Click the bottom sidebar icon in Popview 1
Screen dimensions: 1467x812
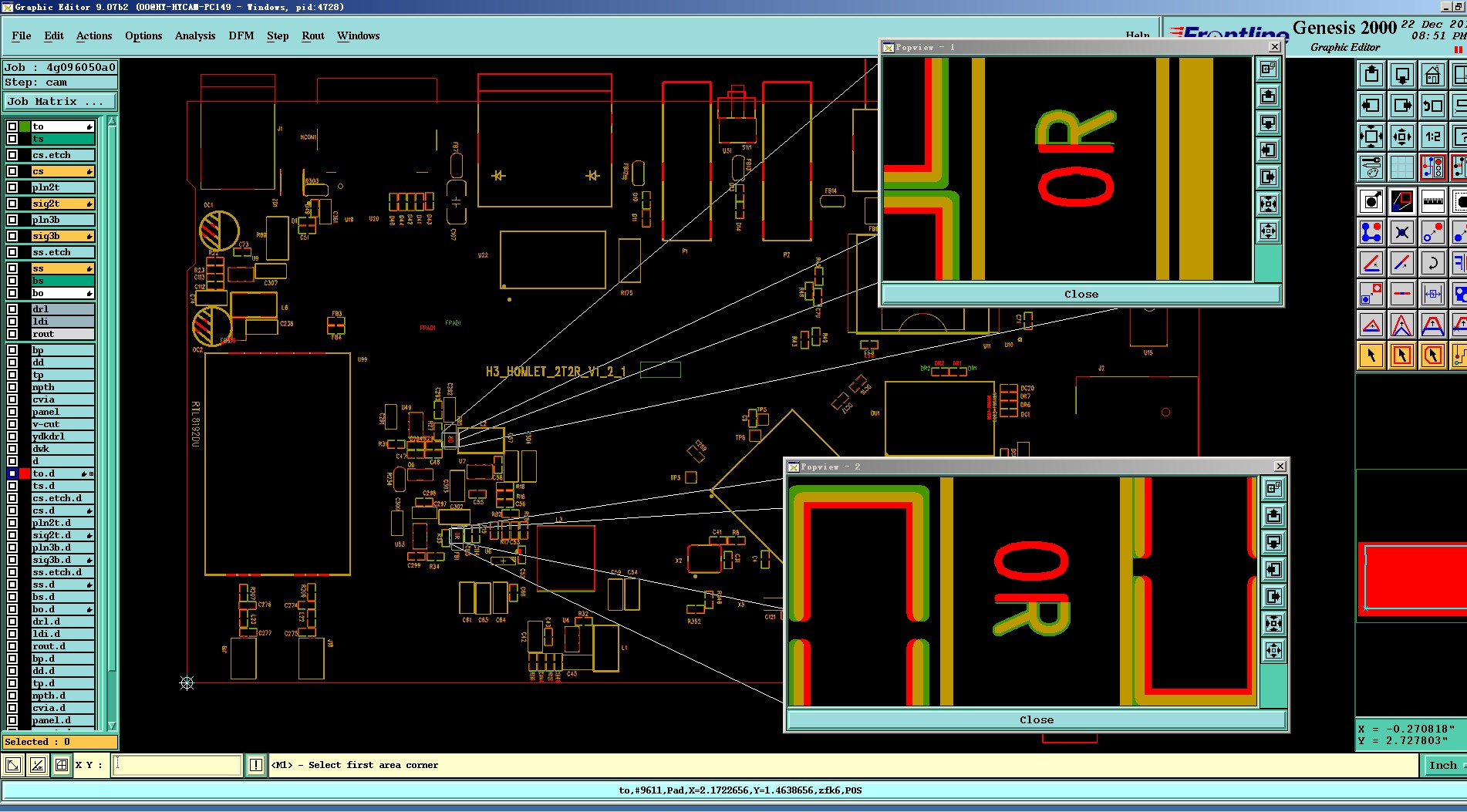point(1269,231)
